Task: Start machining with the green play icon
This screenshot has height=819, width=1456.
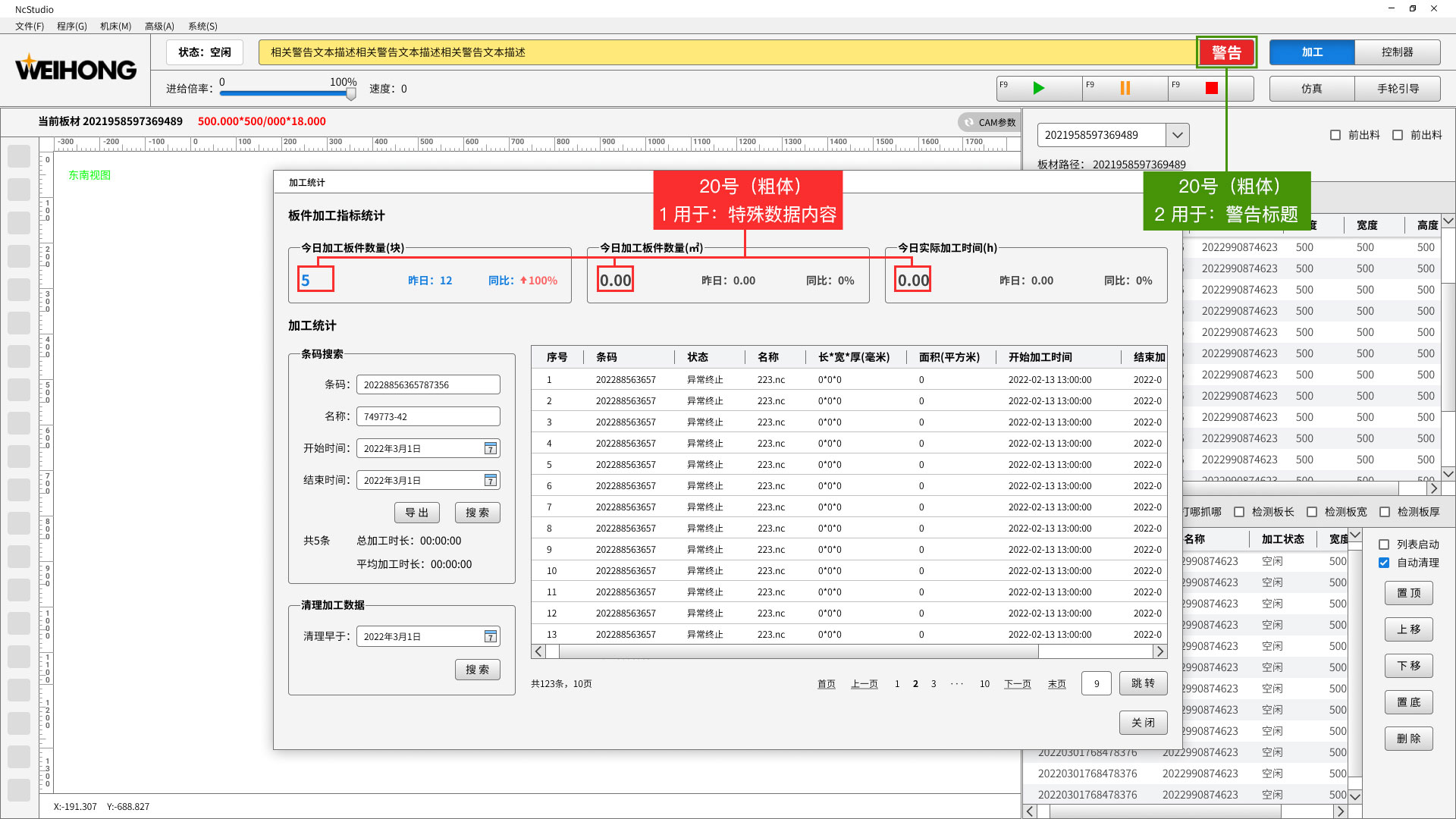Action: pos(1038,89)
